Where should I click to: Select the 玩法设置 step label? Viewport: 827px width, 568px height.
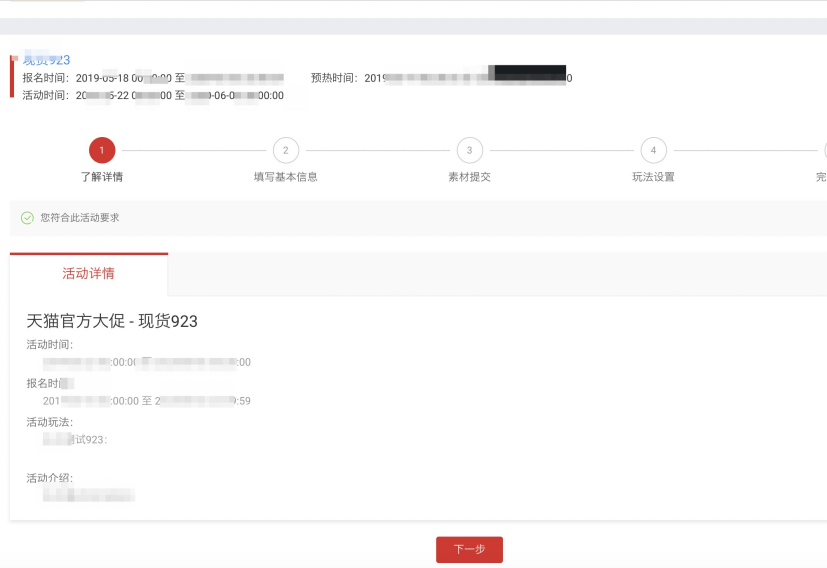click(653, 177)
